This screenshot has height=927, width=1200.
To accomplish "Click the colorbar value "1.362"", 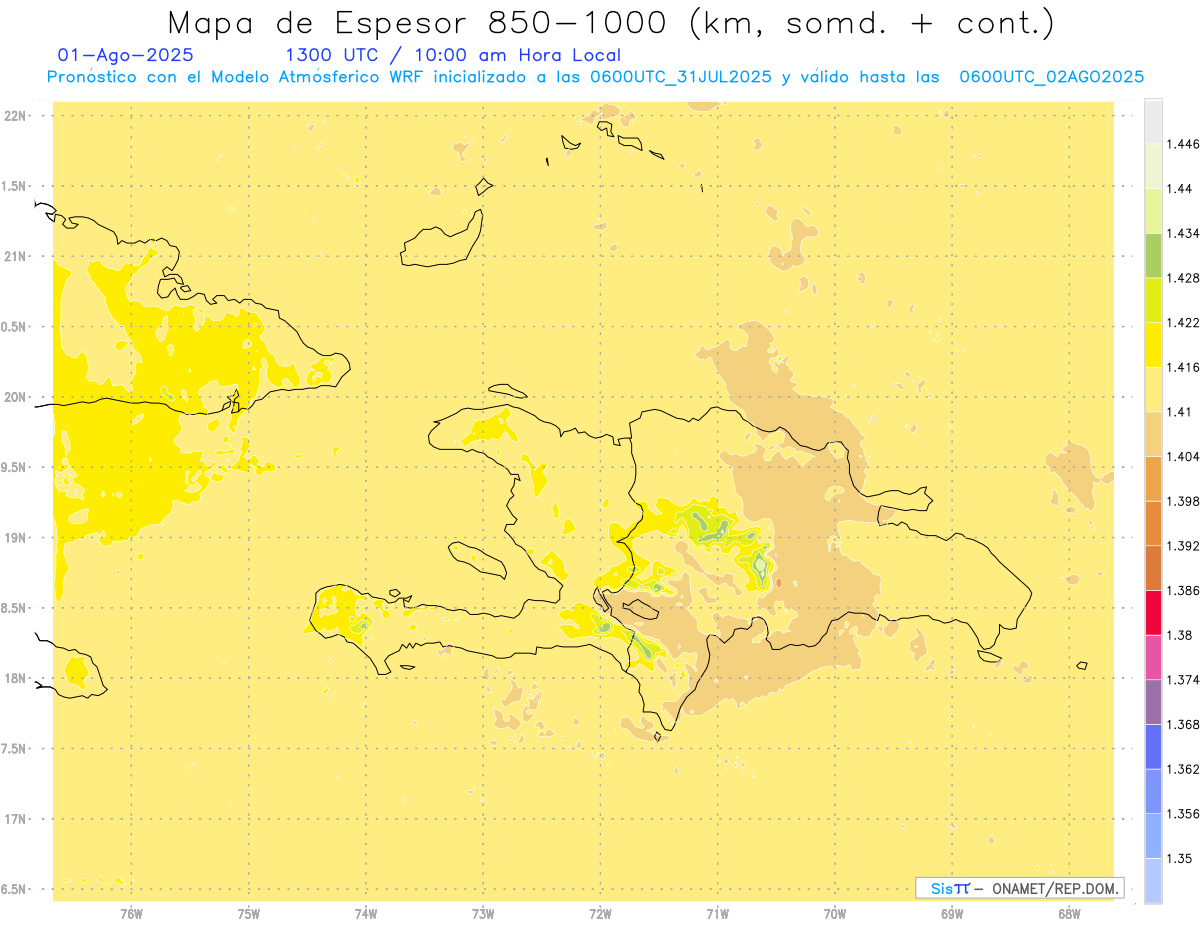I will click(1183, 769).
